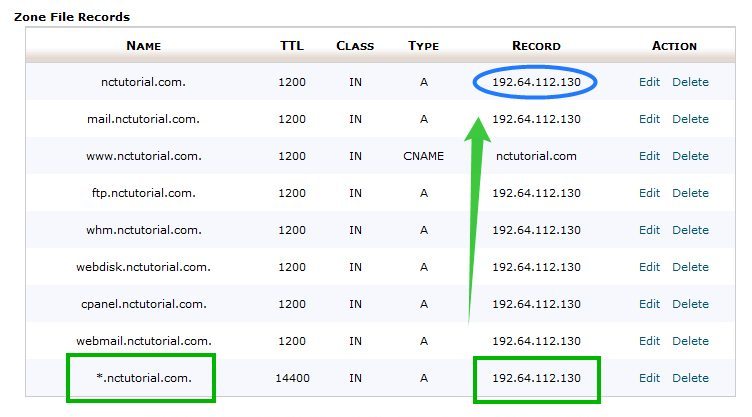
Task: Delete the whm.nctutorial.com. record
Action: [x=690, y=230]
